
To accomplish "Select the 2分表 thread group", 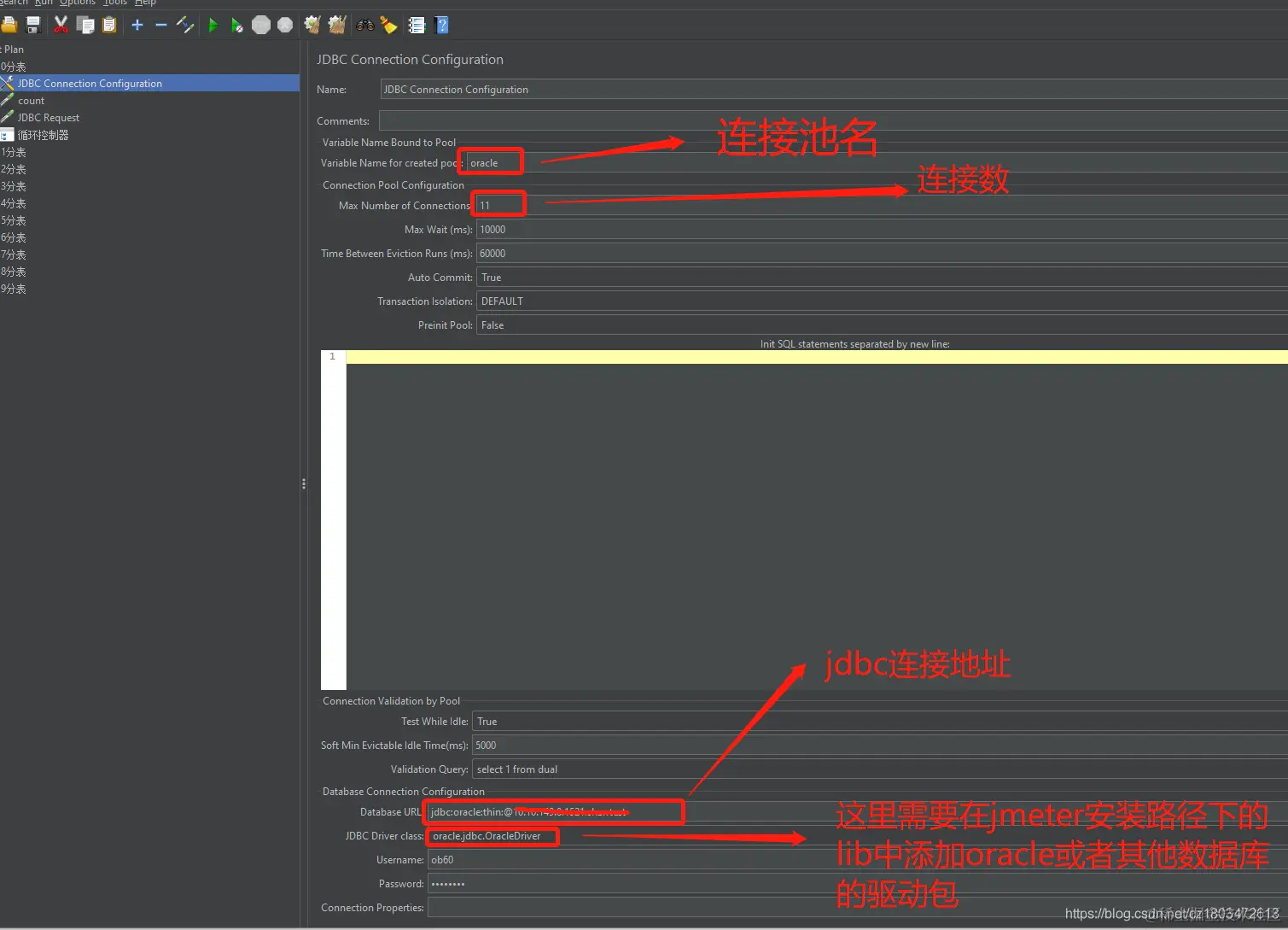I will pos(14,169).
